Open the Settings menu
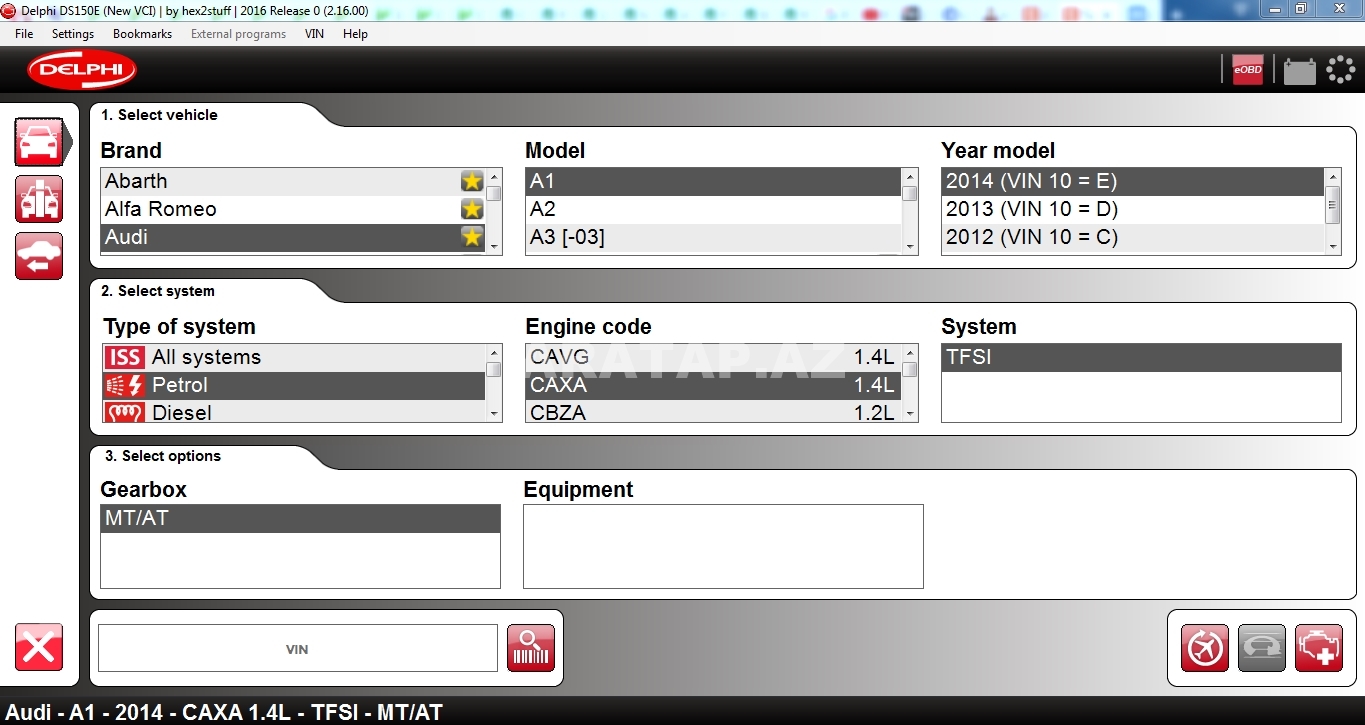 (73, 34)
